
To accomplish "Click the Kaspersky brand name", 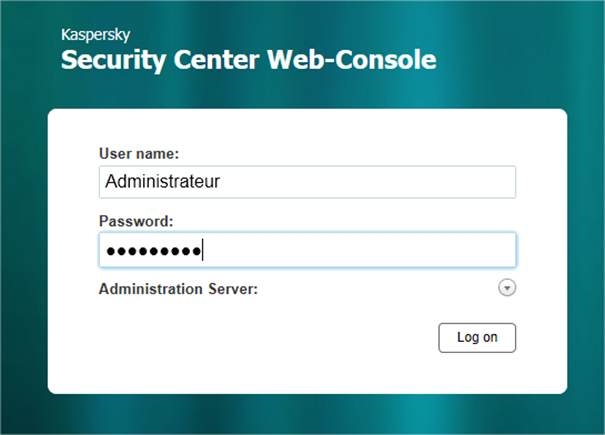I will click(x=95, y=32).
